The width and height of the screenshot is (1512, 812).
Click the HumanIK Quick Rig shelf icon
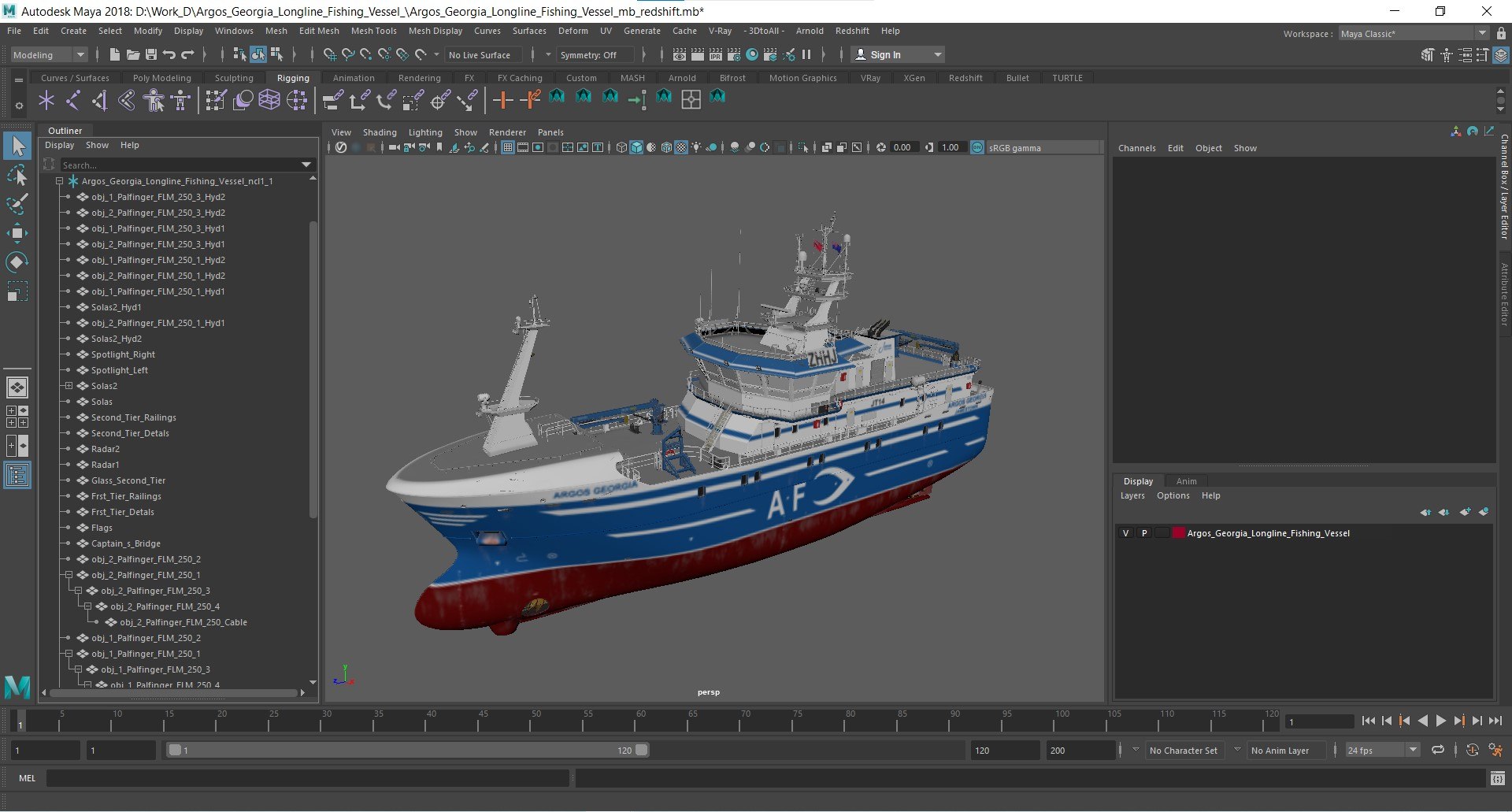154,100
